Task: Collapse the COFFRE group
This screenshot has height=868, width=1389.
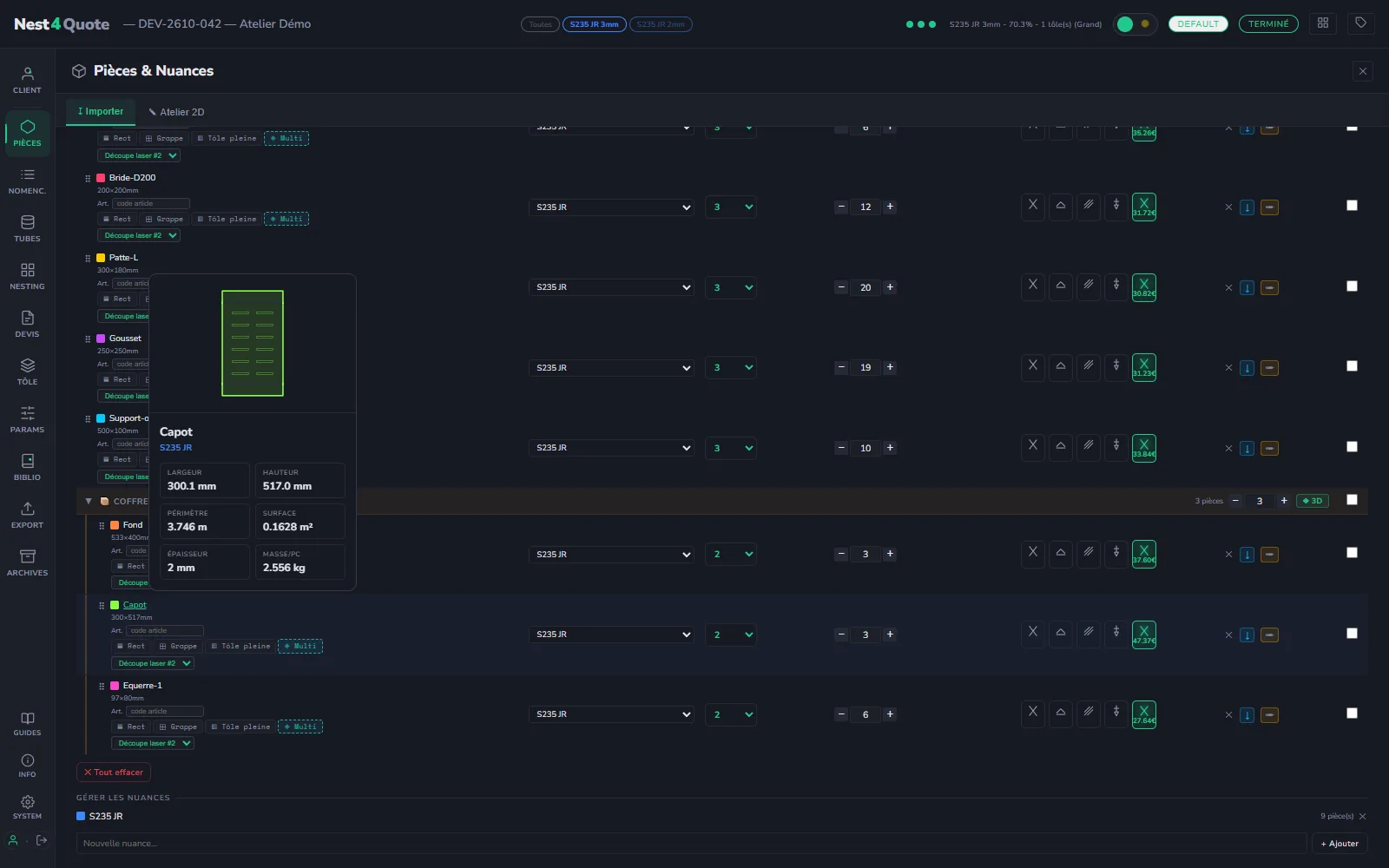Action: coord(89,501)
